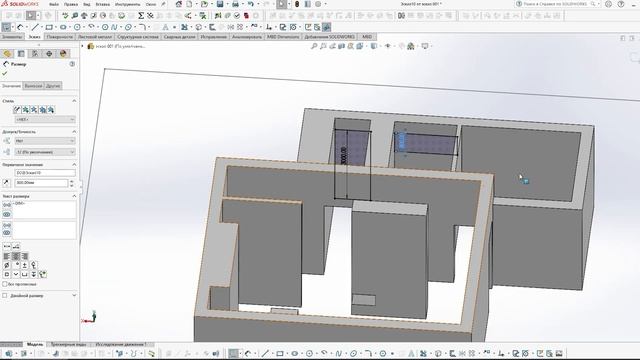The height and width of the screenshot is (360, 640).
Task: Increase the dimension value with the up stepper
Action: point(72,181)
